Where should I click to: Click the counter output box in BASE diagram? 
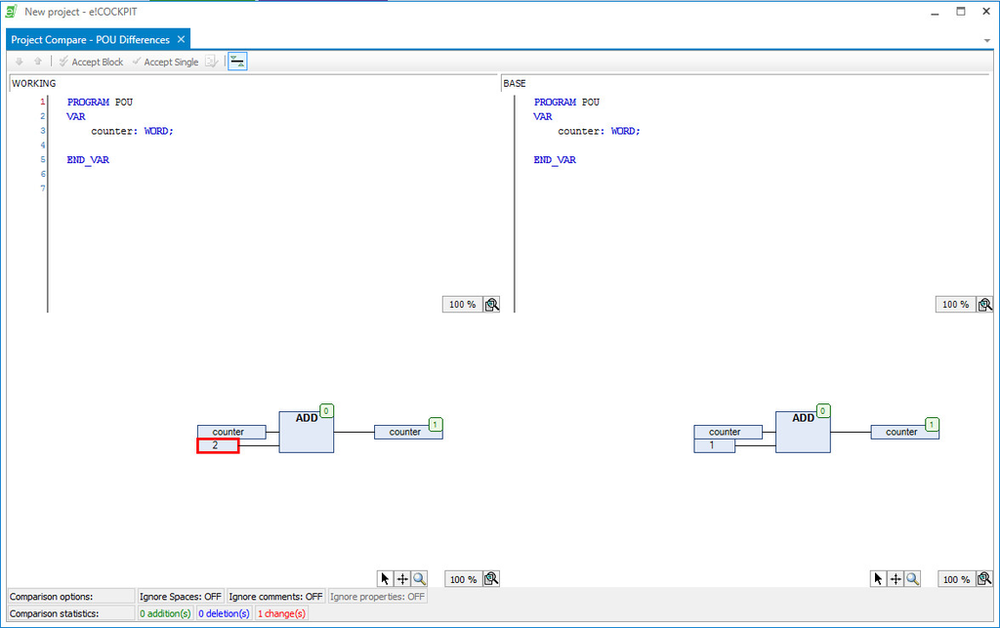tap(904, 432)
